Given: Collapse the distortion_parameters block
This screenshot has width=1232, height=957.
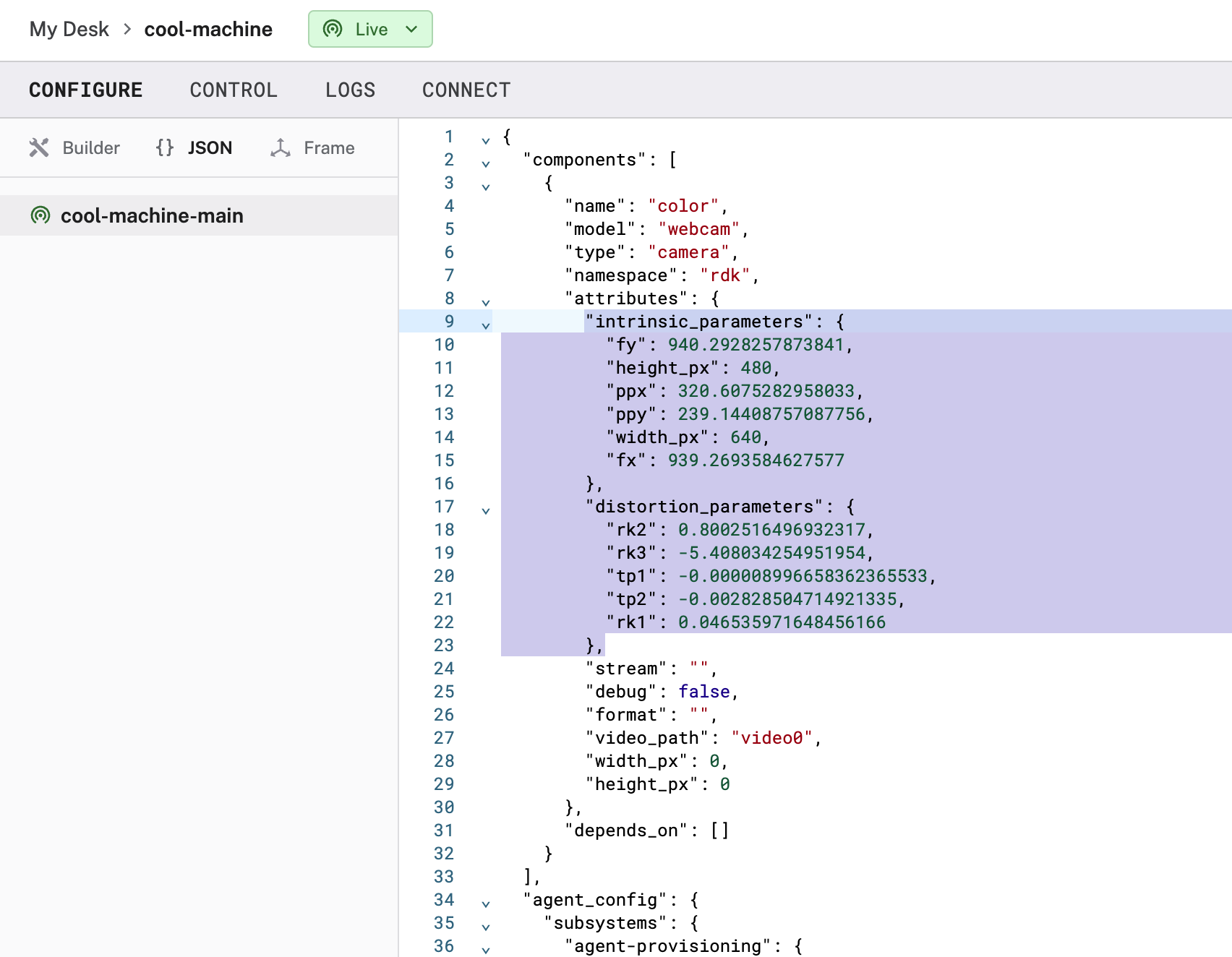Looking at the screenshot, I should (486, 510).
